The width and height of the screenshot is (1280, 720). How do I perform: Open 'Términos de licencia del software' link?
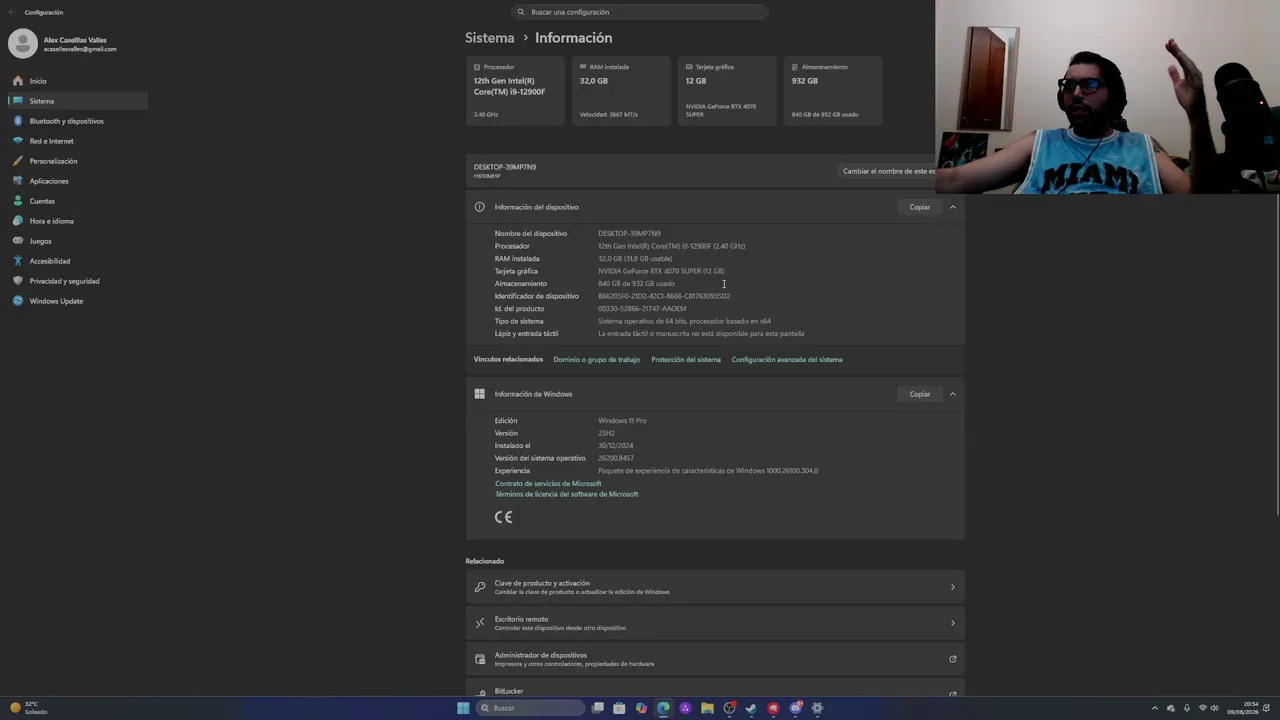567,494
